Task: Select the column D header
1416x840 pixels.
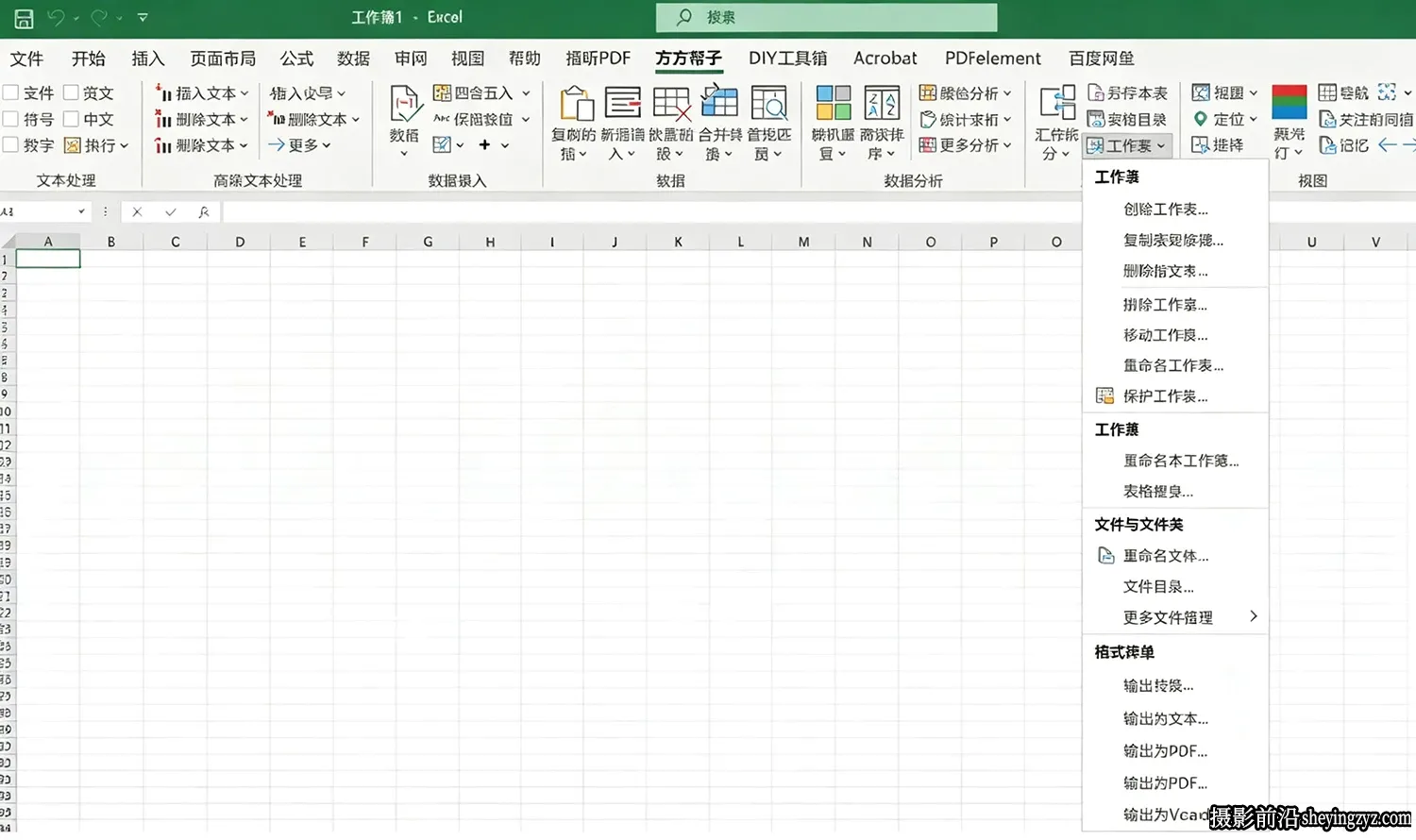Action: coord(240,242)
